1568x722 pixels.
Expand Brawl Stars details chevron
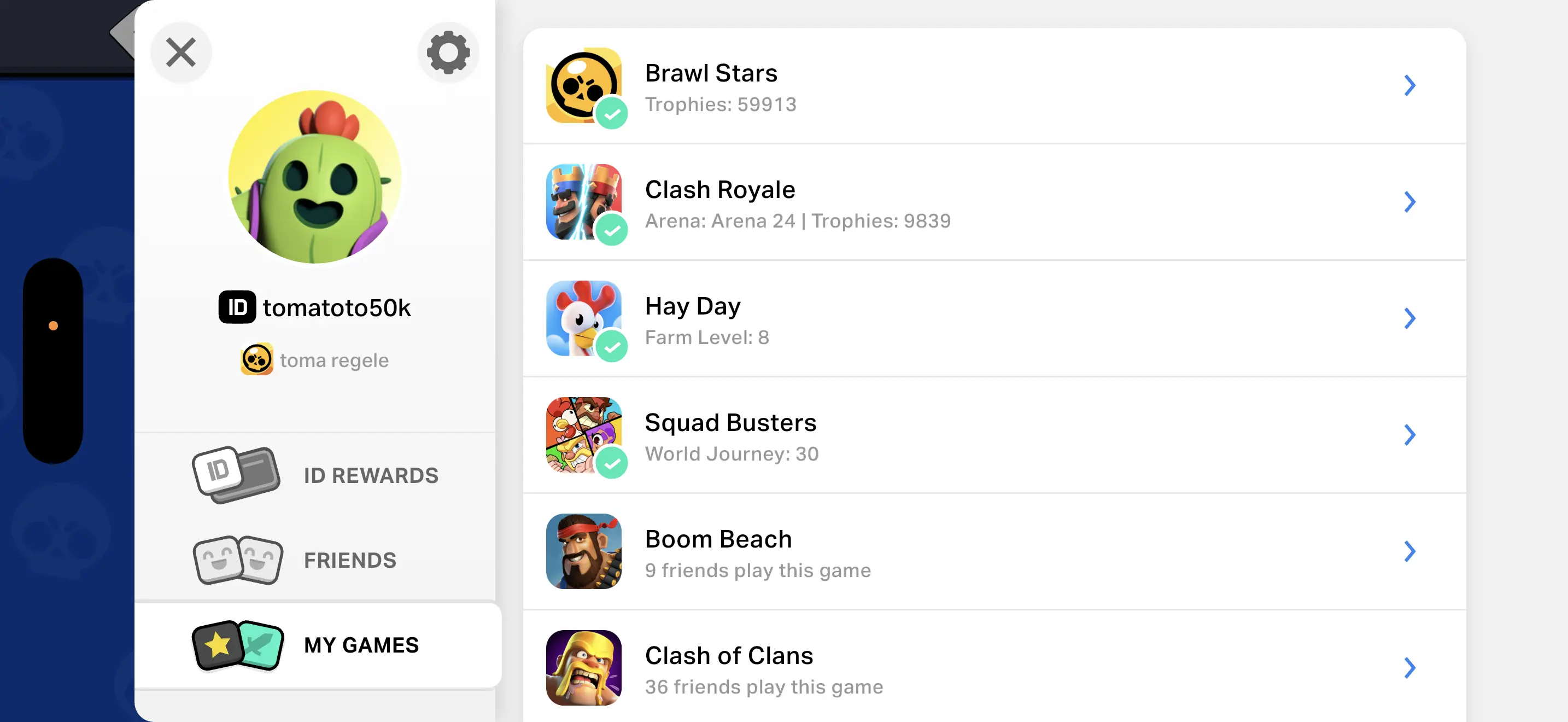point(1409,85)
